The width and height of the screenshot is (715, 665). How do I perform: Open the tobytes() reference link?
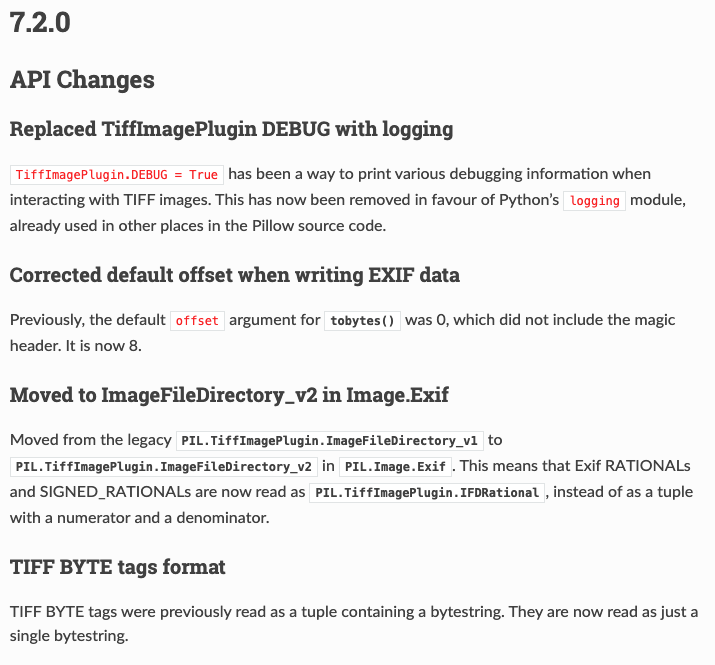362,321
